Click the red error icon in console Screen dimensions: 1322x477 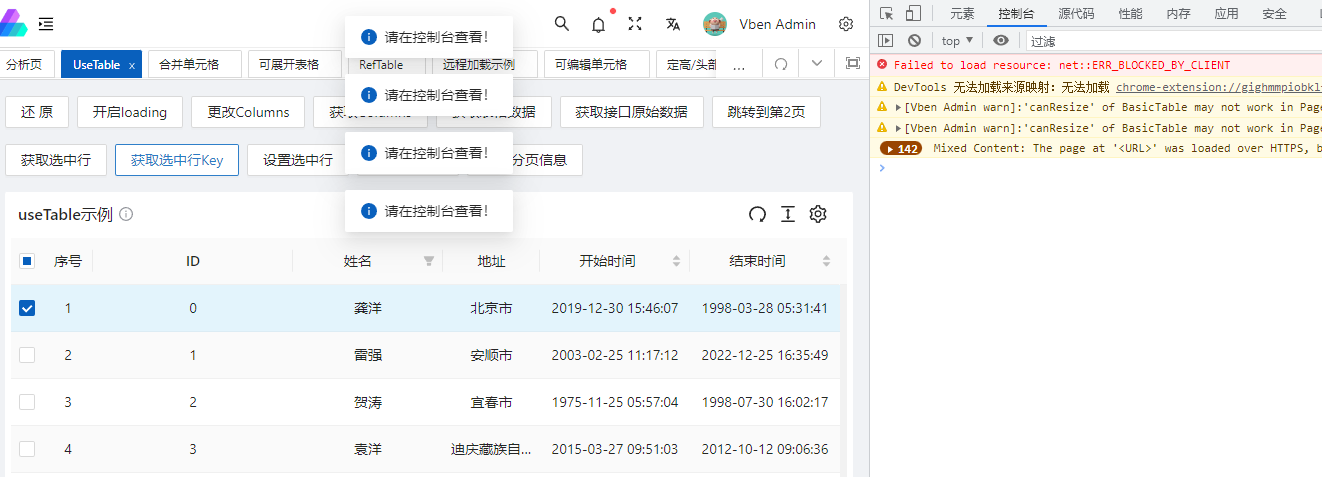882,64
